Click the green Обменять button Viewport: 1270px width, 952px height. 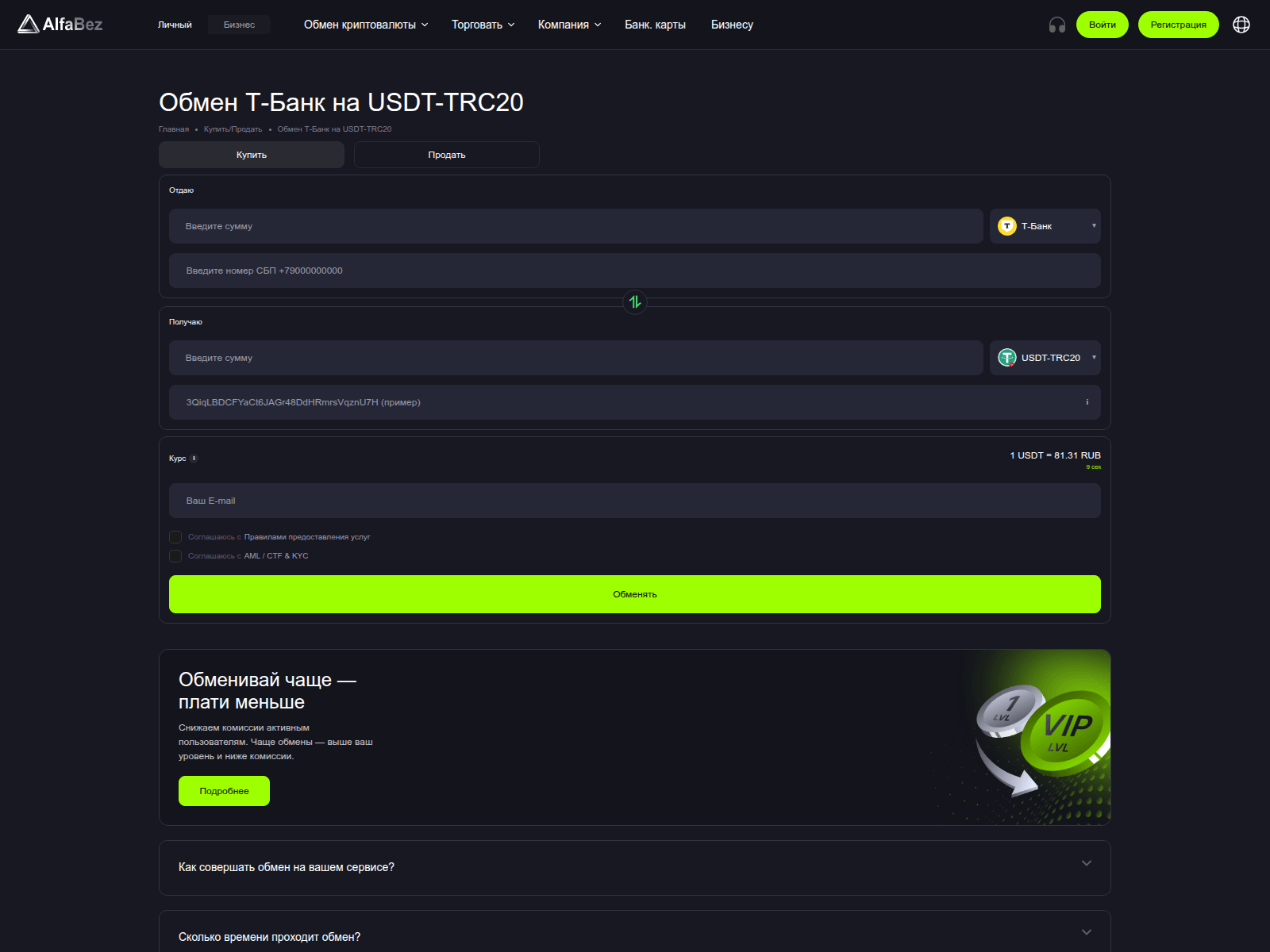[635, 594]
